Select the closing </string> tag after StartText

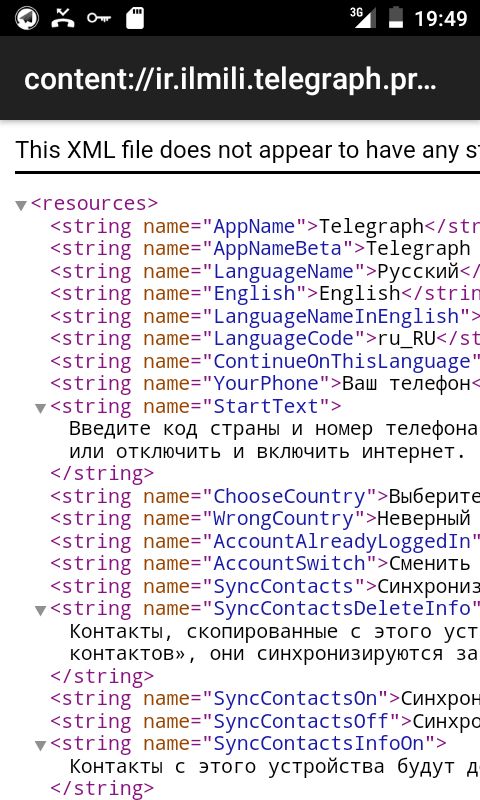point(102,473)
